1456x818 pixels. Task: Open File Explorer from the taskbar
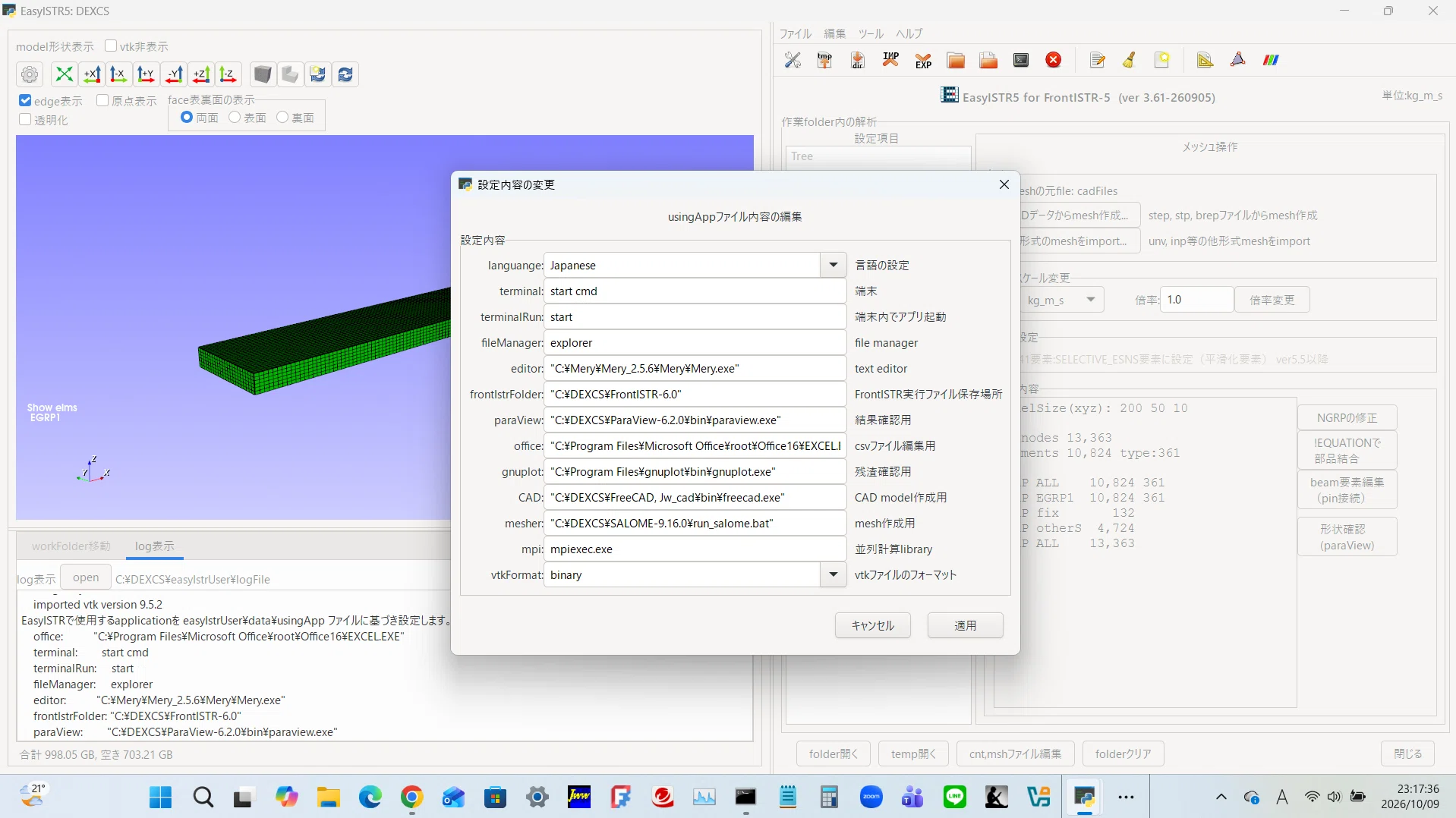pos(328,797)
